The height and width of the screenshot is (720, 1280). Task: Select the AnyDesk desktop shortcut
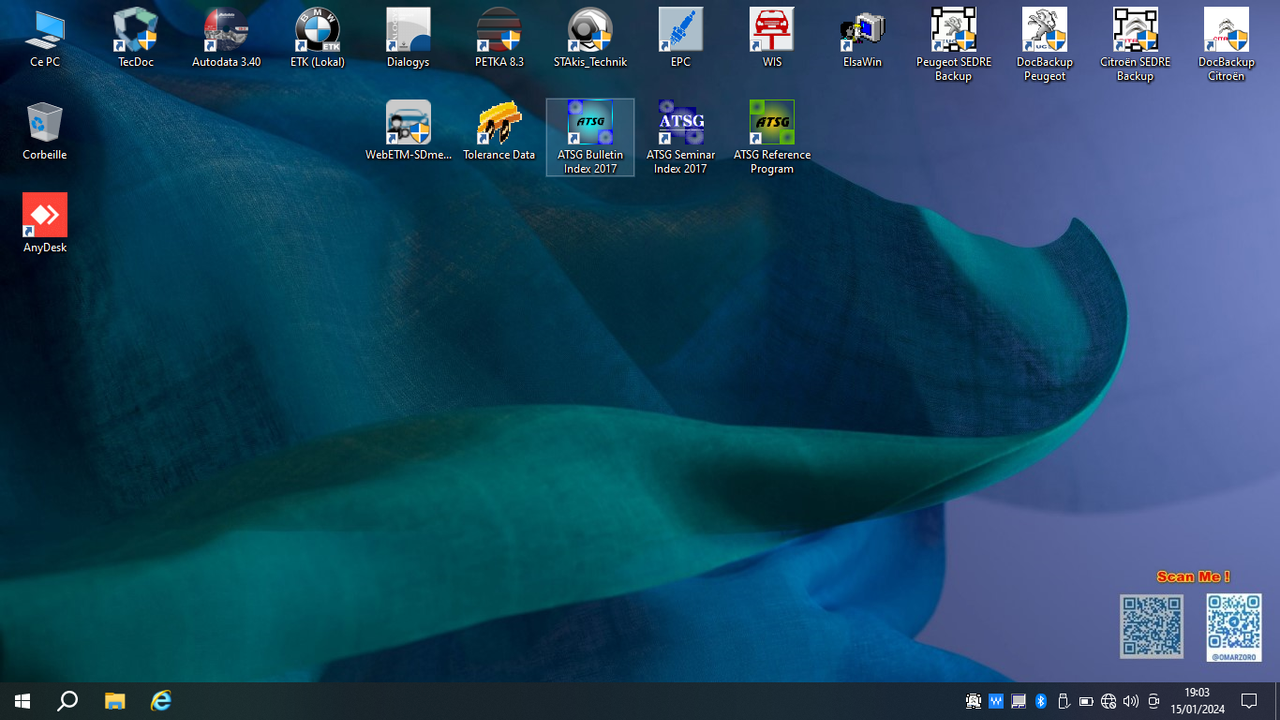coord(45,223)
